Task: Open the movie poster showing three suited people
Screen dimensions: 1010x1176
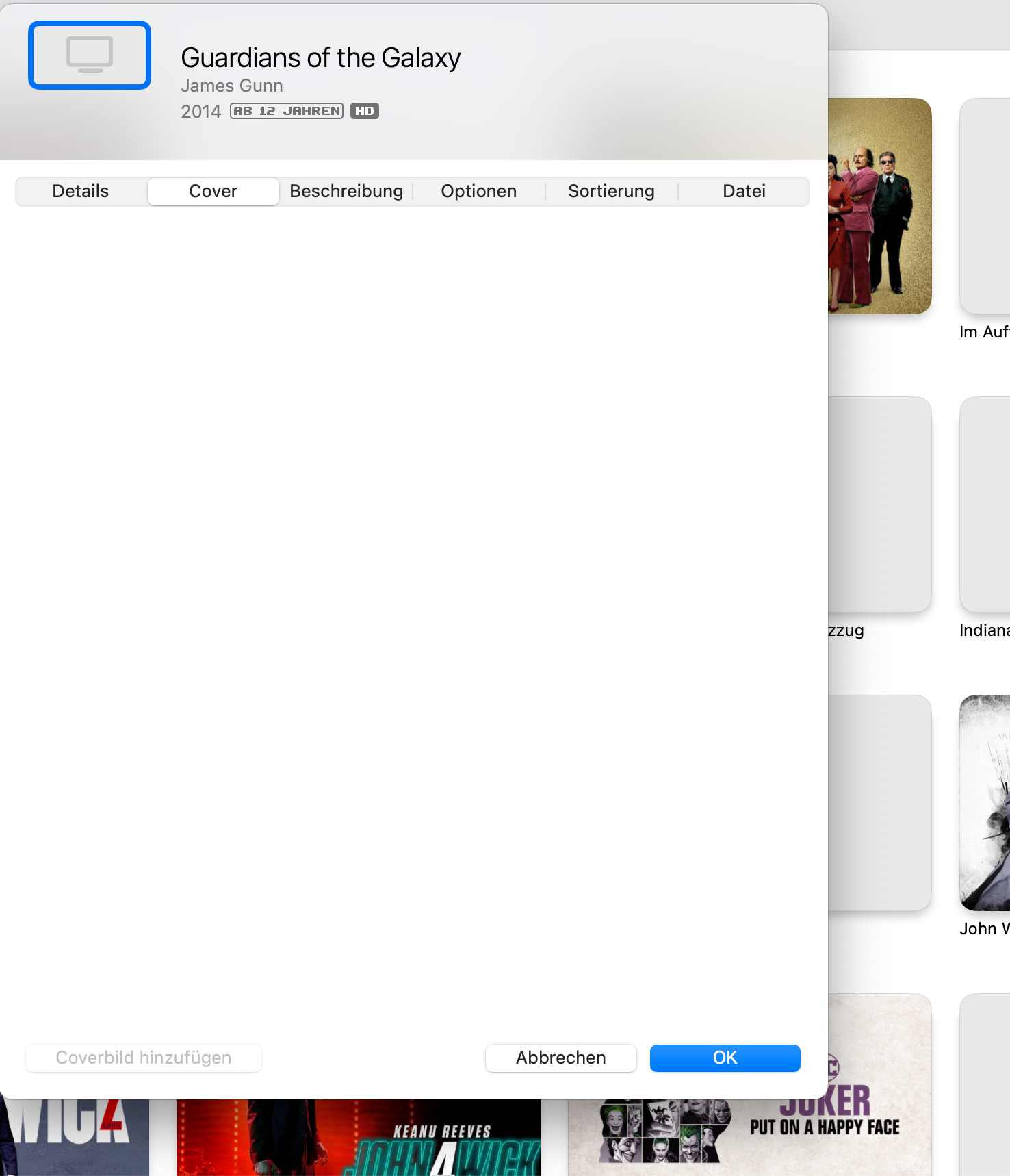Action: 880,206
